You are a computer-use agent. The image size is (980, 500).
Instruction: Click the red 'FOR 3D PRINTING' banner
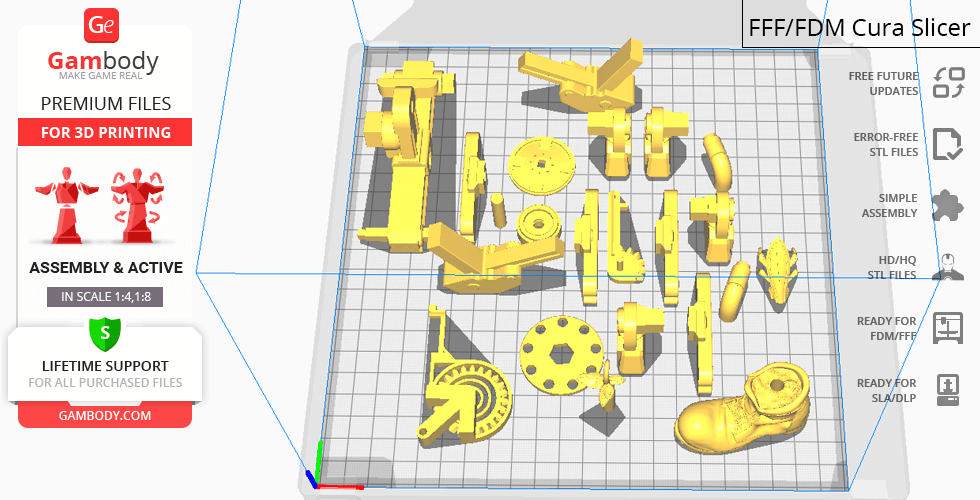click(x=104, y=133)
